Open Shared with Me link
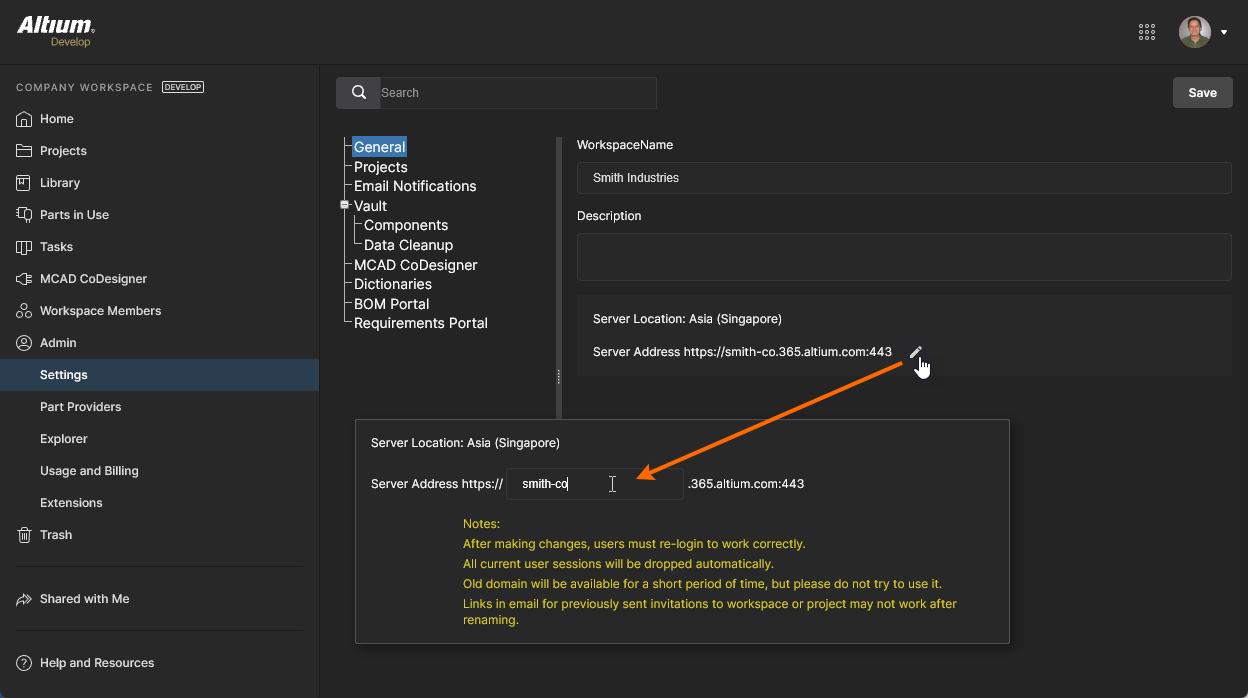Screen dimensions: 1248x698 point(84,599)
